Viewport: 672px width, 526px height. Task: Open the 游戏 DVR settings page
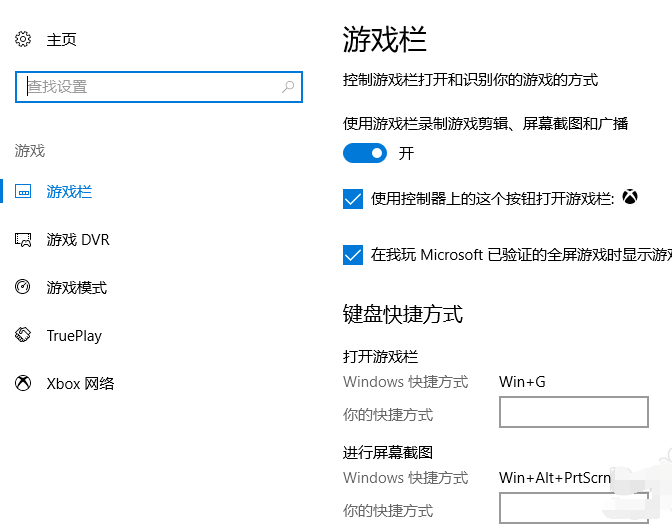click(78, 240)
